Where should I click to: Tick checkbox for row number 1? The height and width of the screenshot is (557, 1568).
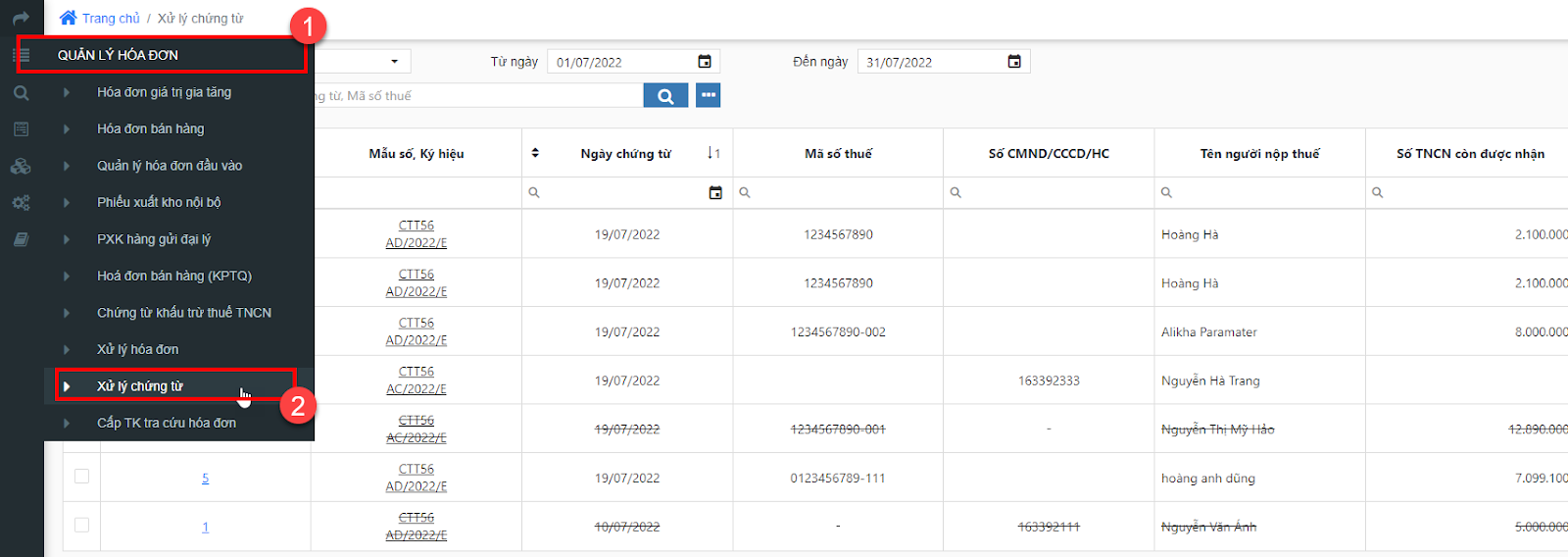point(81,525)
